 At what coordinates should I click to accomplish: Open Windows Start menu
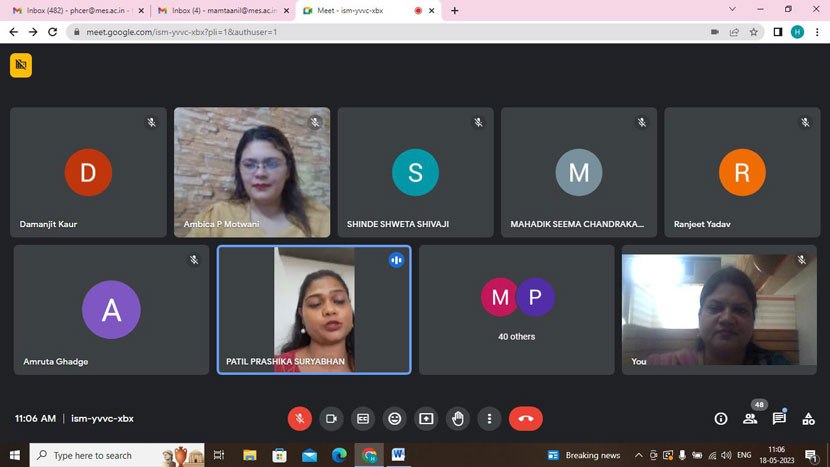(x=15, y=455)
